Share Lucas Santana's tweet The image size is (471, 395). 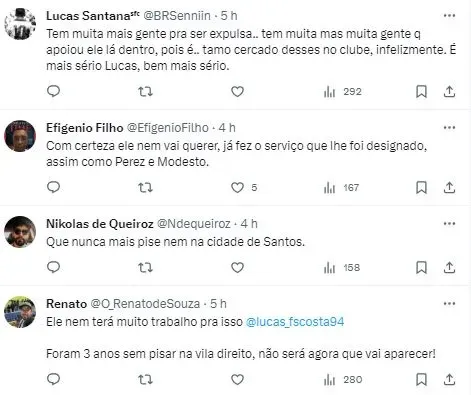coord(449,92)
